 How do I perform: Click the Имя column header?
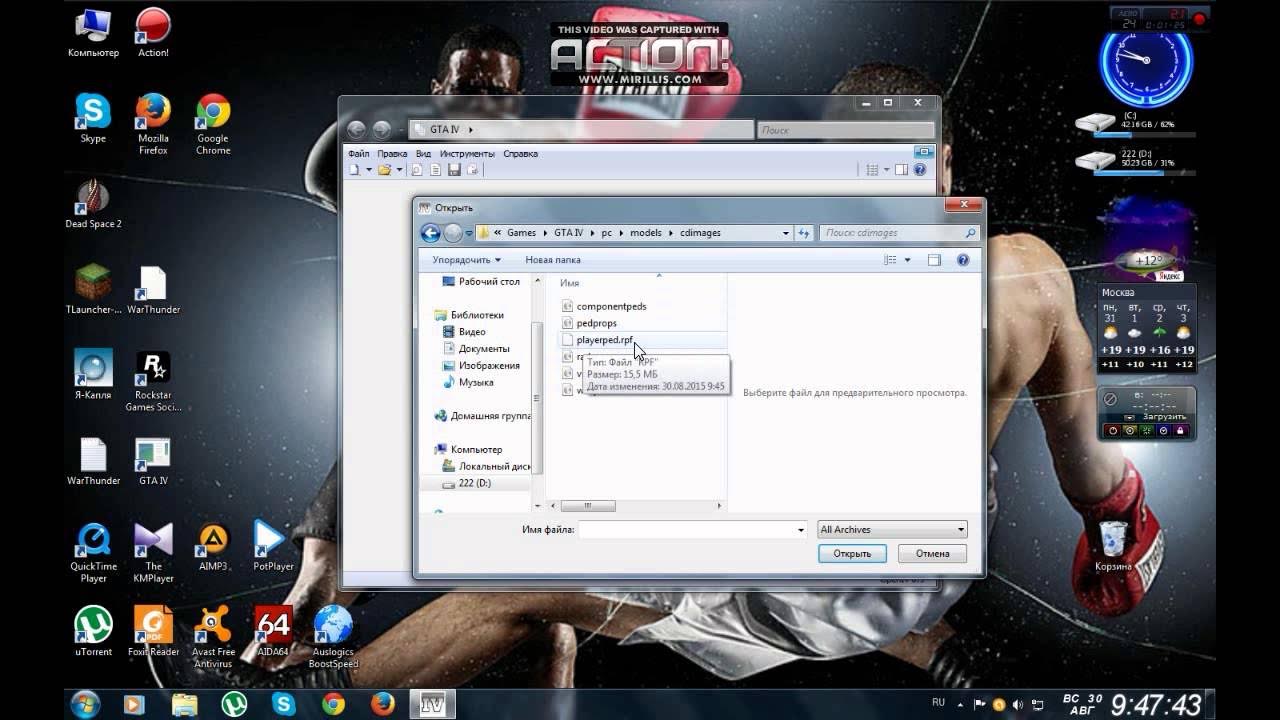coord(570,283)
